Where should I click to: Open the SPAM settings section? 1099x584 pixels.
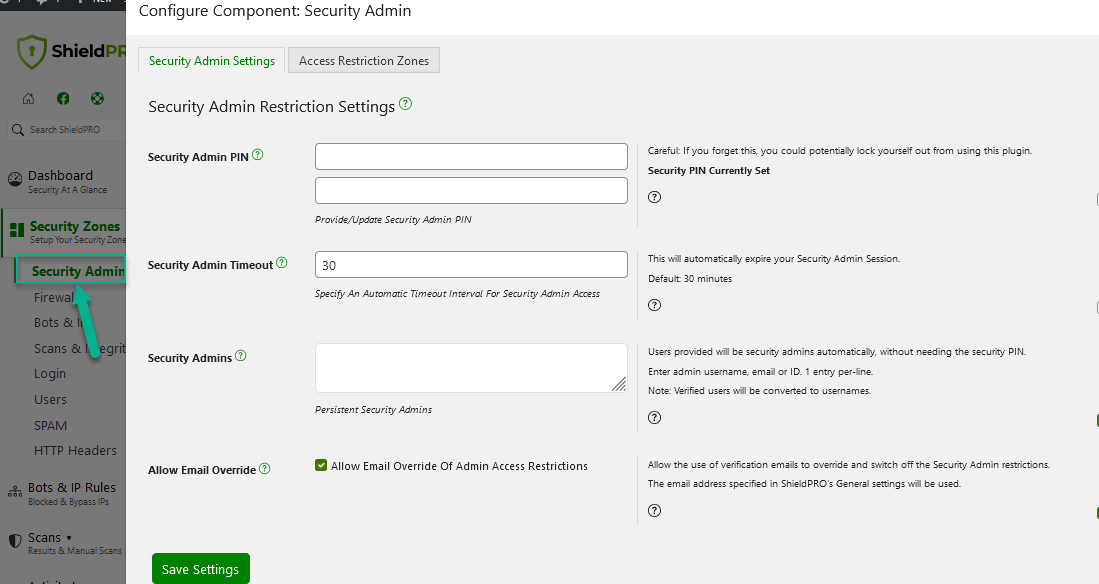pos(52,425)
